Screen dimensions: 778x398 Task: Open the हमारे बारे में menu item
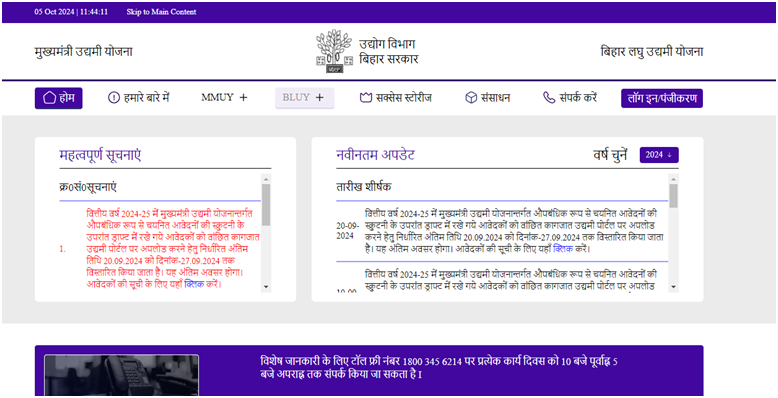(x=139, y=98)
